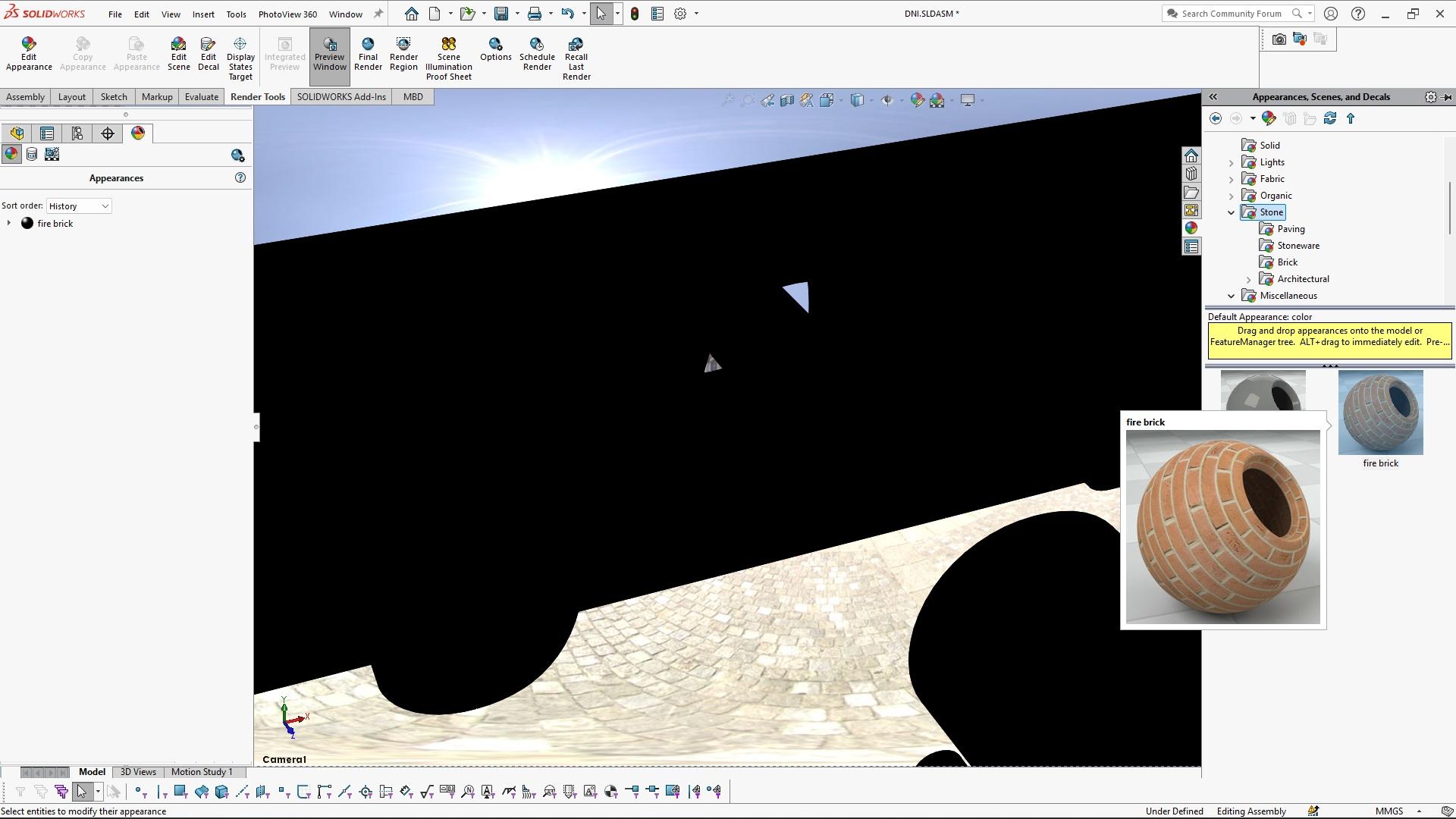Start the Final Render
The image size is (1456, 819).
pos(368,54)
